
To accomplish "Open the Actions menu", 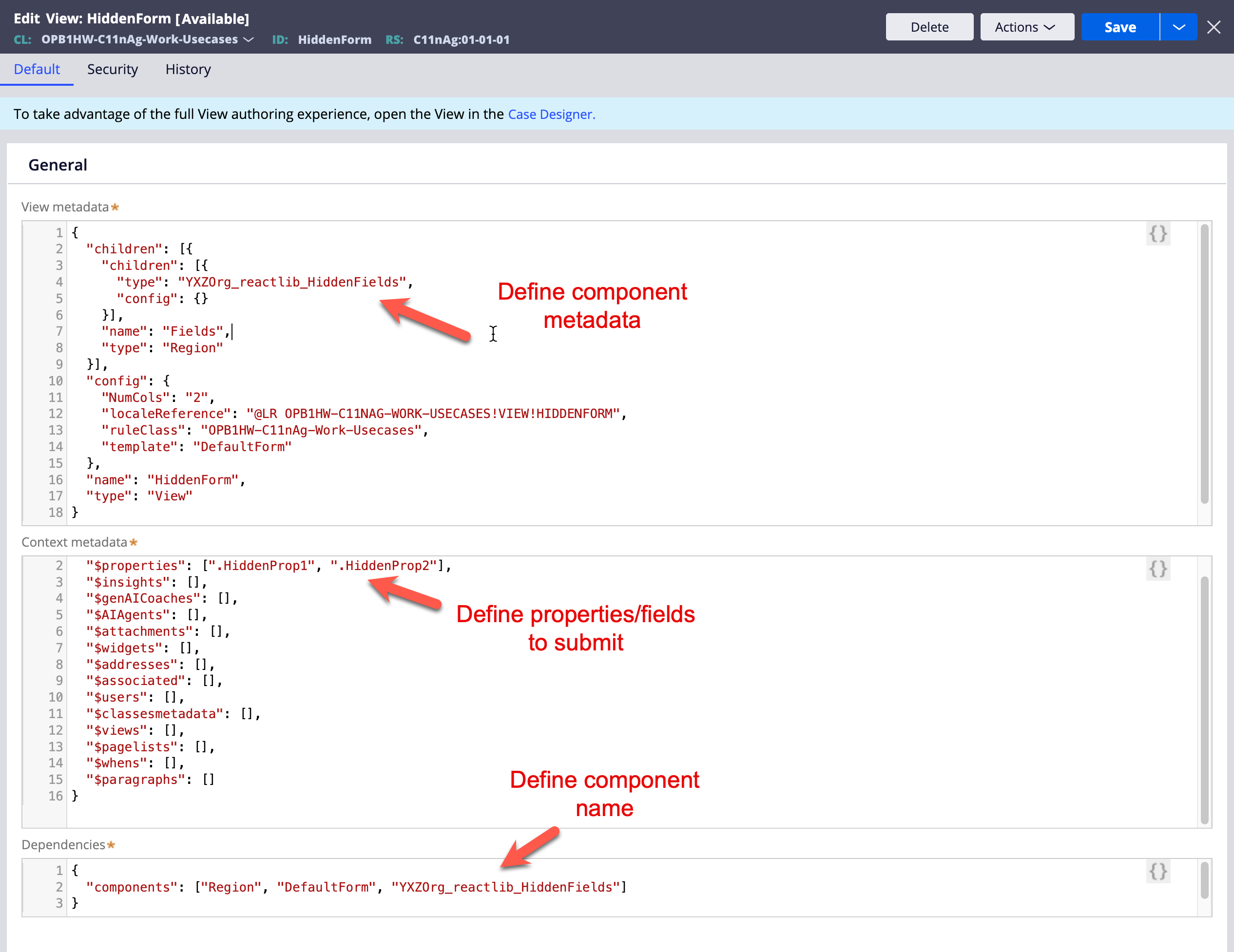I will point(1027,27).
